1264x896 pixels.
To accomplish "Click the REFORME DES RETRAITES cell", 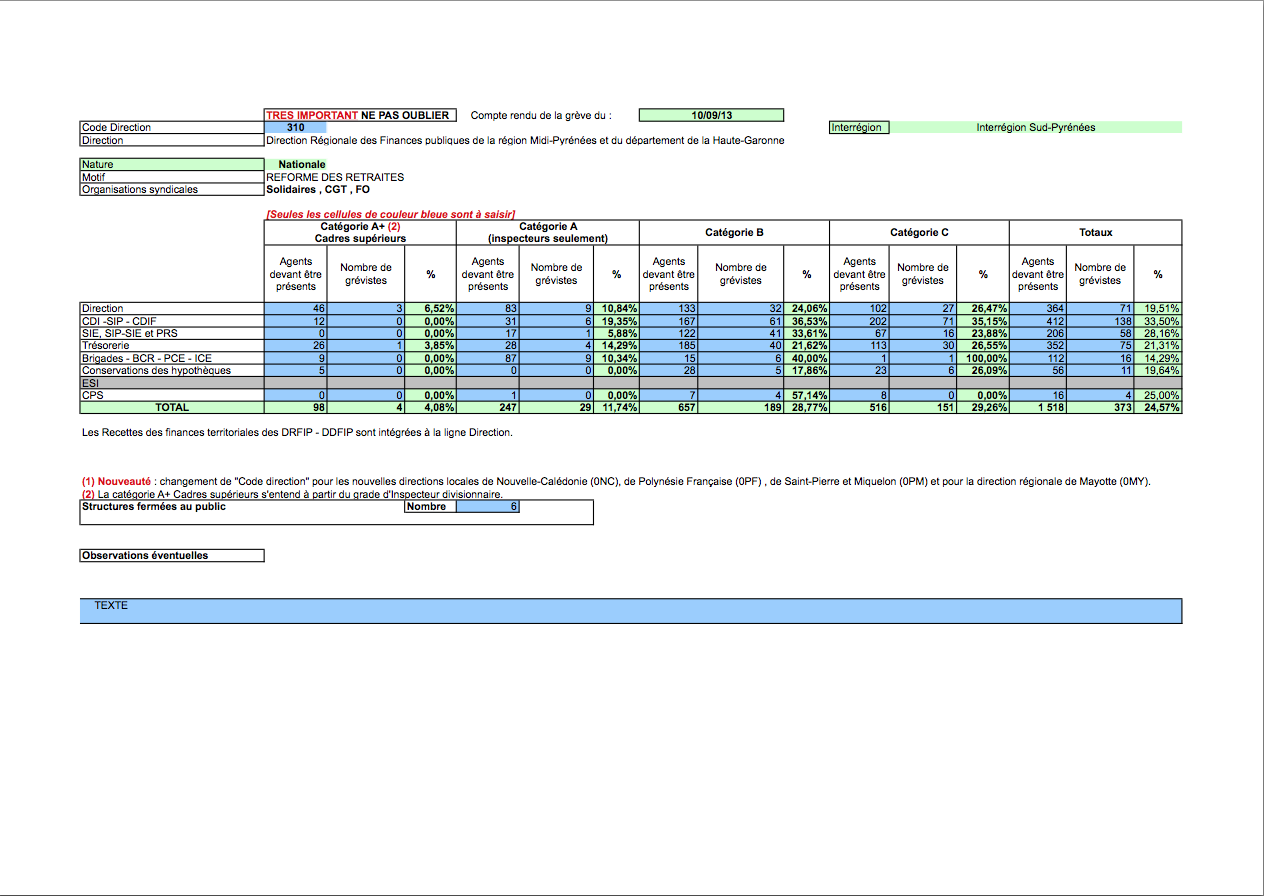I will (335, 177).
